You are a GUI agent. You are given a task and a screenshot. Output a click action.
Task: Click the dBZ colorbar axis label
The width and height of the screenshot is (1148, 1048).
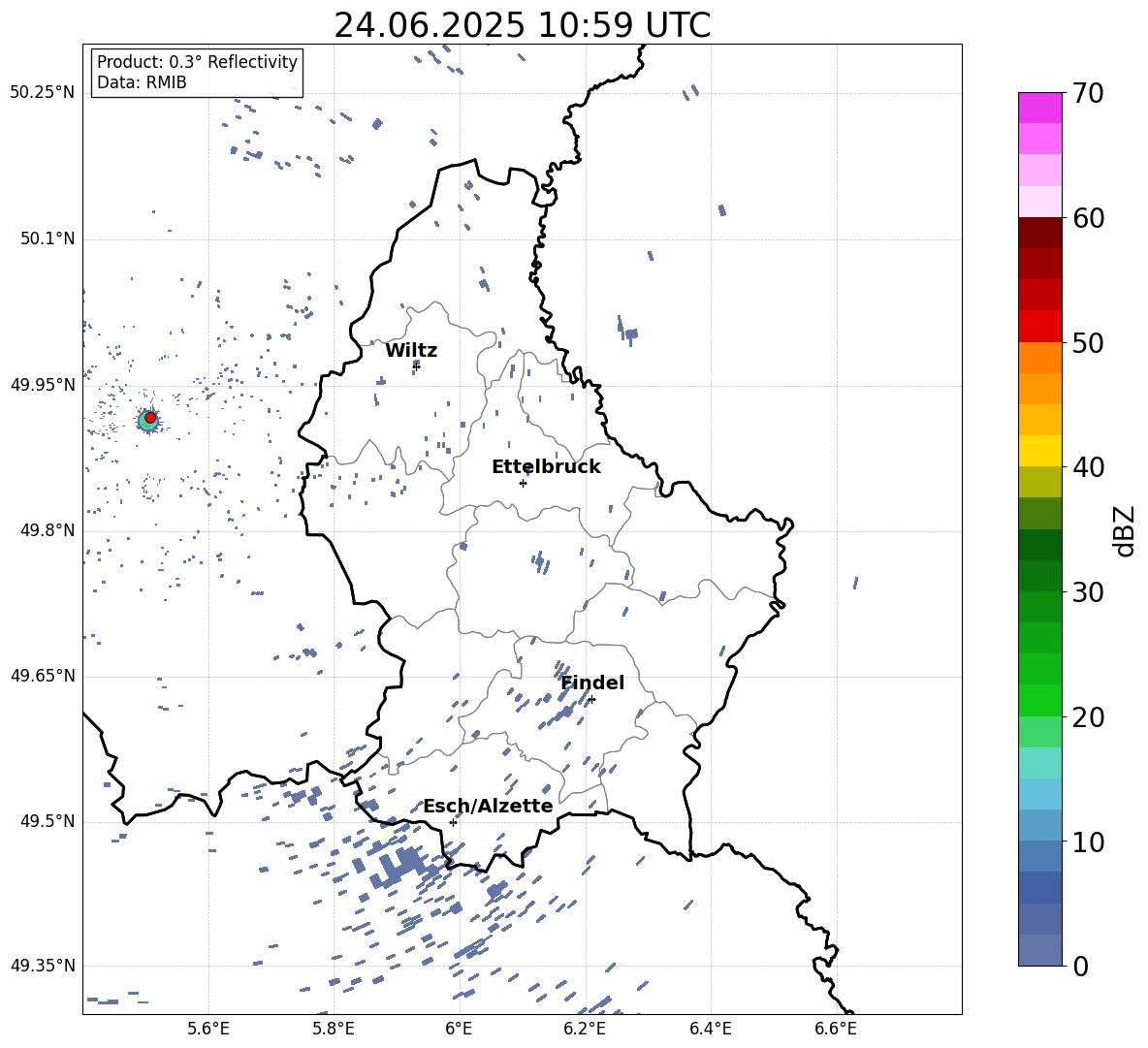click(1124, 530)
